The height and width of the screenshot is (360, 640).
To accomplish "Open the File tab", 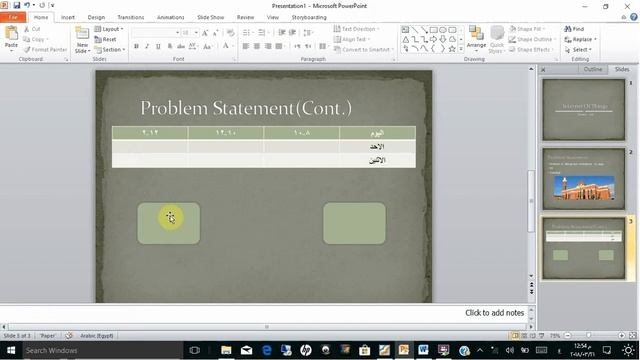I will click(13, 17).
